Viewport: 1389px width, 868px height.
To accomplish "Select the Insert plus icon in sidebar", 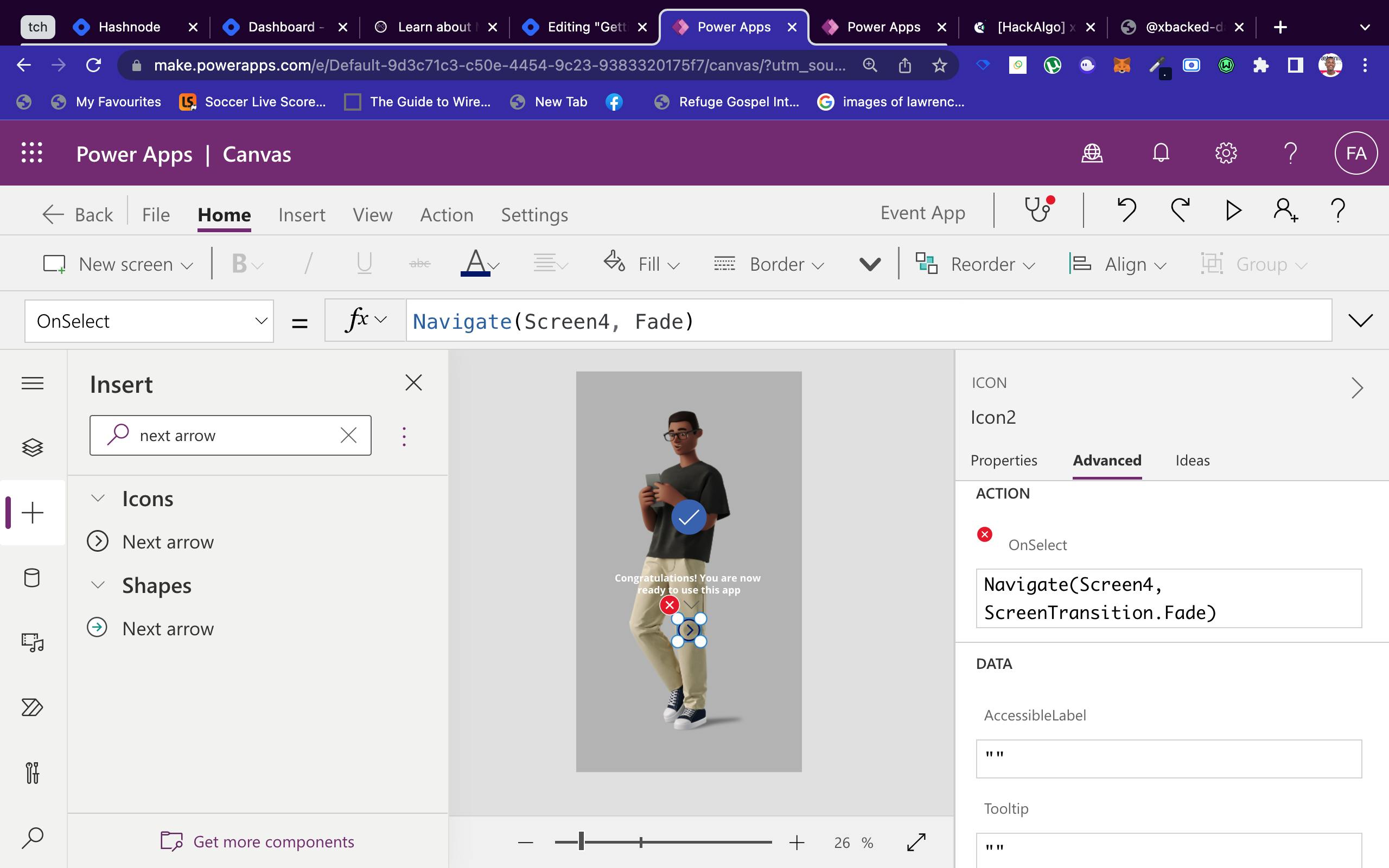I will coord(32,512).
